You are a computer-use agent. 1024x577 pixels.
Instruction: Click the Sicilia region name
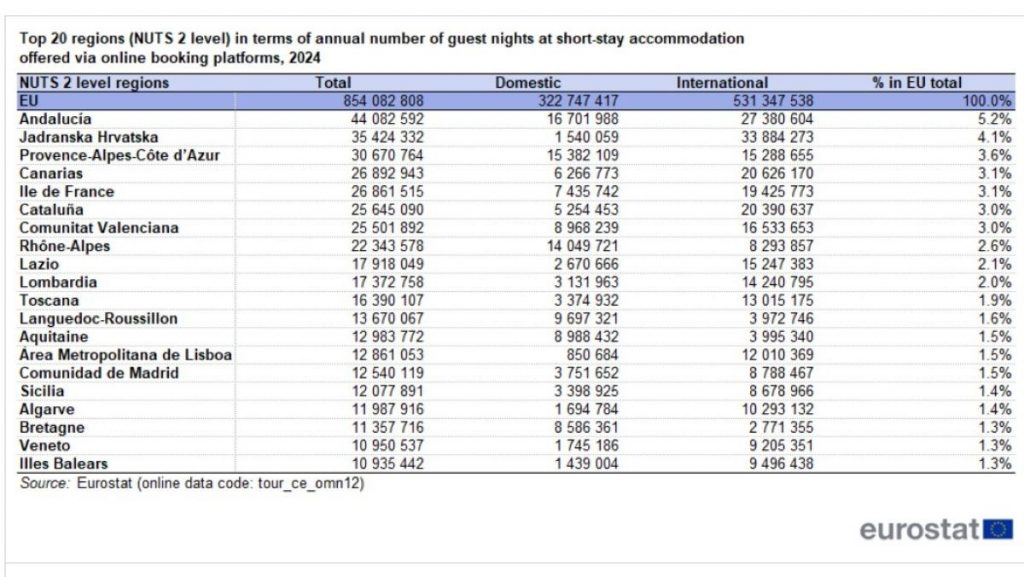point(42,391)
